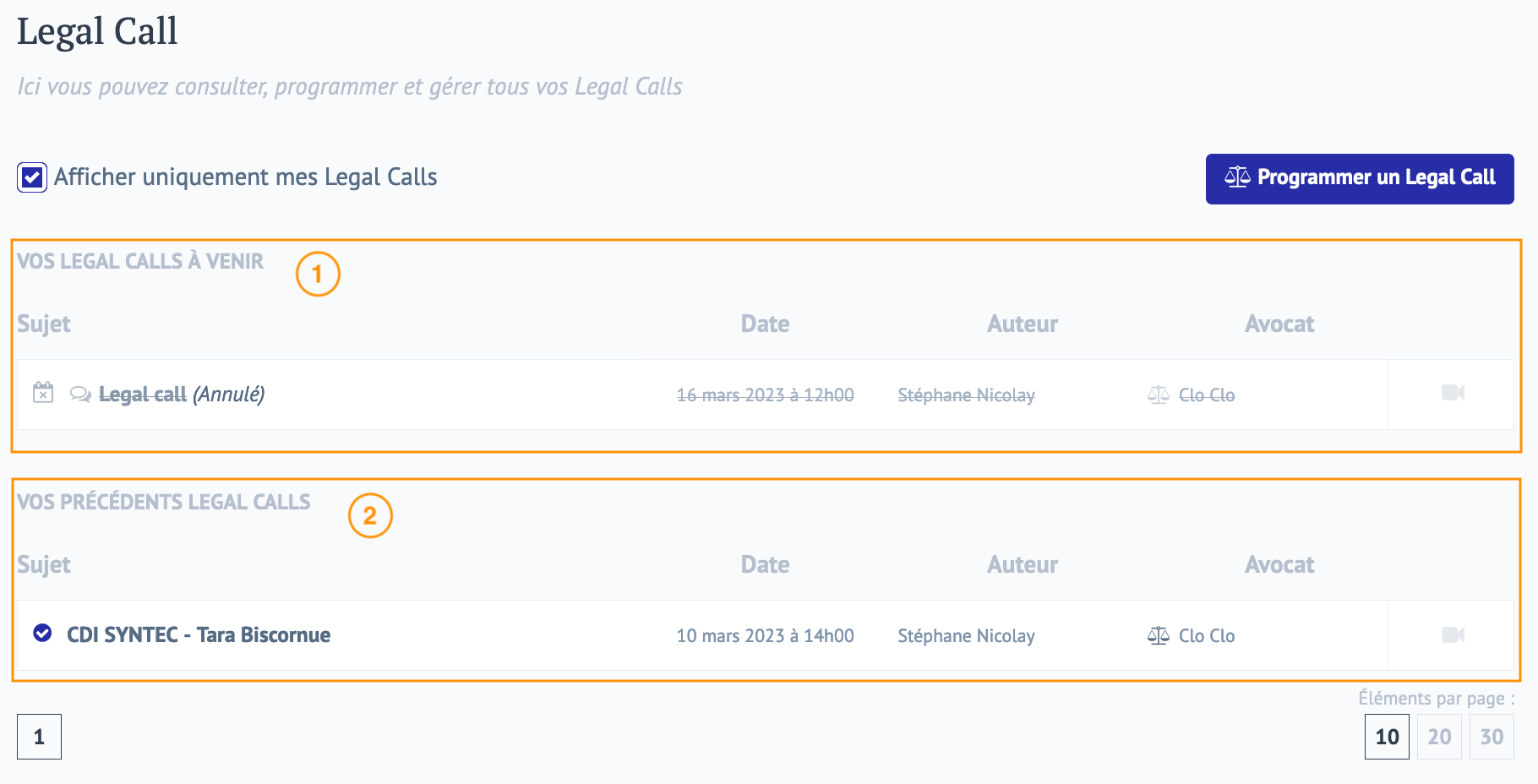The height and width of the screenshot is (784, 1538).
Task: Set elements per page to 20
Action: pos(1439,737)
